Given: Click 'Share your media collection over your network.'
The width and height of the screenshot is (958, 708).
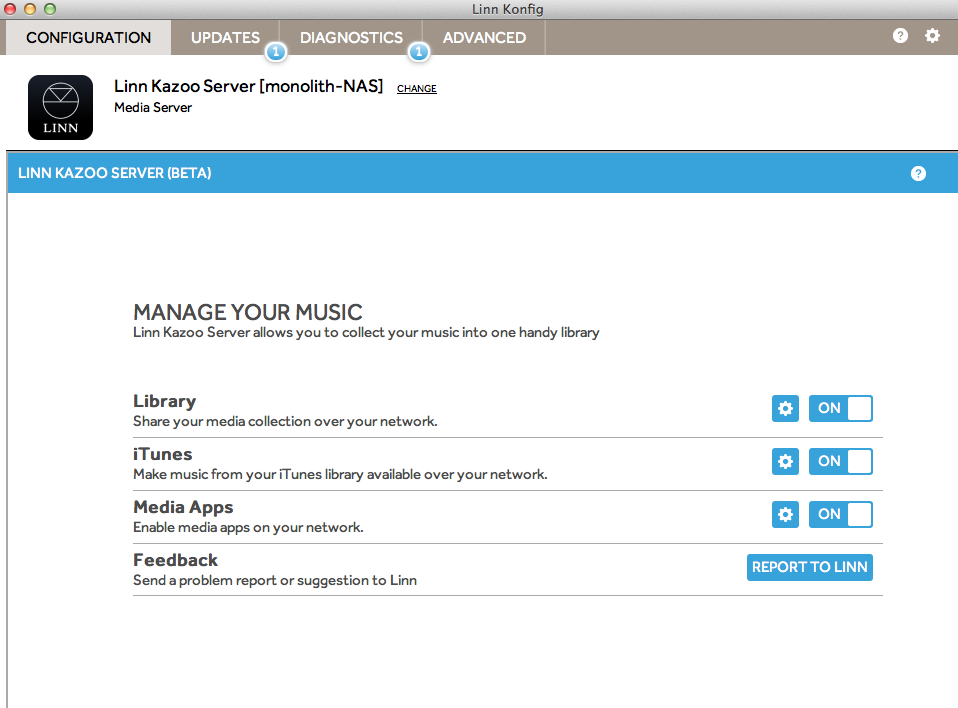Looking at the screenshot, I should [285, 422].
